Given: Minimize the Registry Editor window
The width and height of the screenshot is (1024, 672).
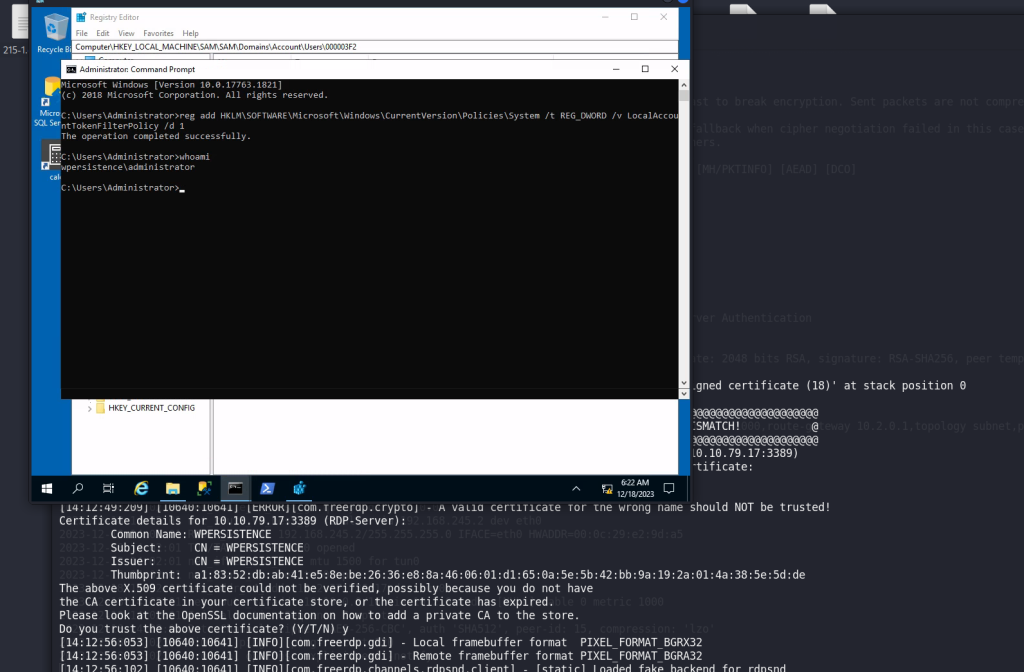Looking at the screenshot, I should click(x=605, y=17).
